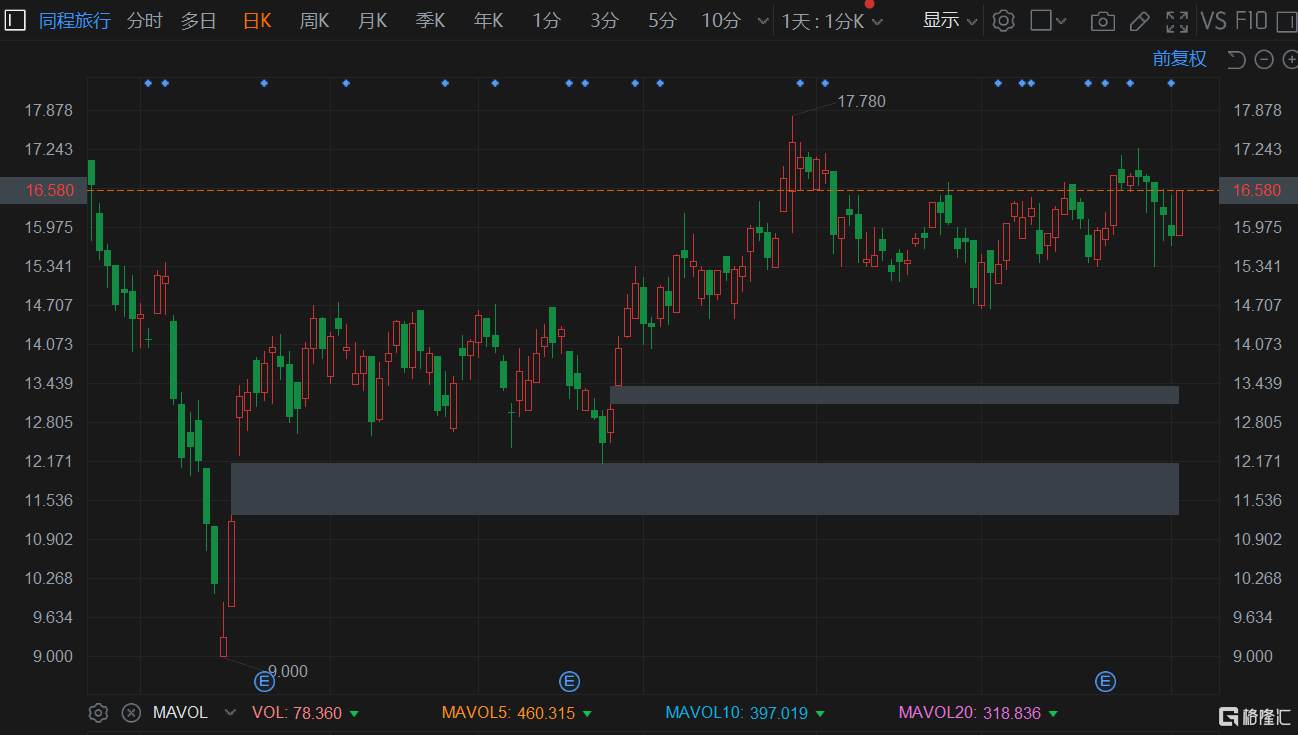
Task: Click the 同程旅行 stock name link
Action: click(75, 21)
